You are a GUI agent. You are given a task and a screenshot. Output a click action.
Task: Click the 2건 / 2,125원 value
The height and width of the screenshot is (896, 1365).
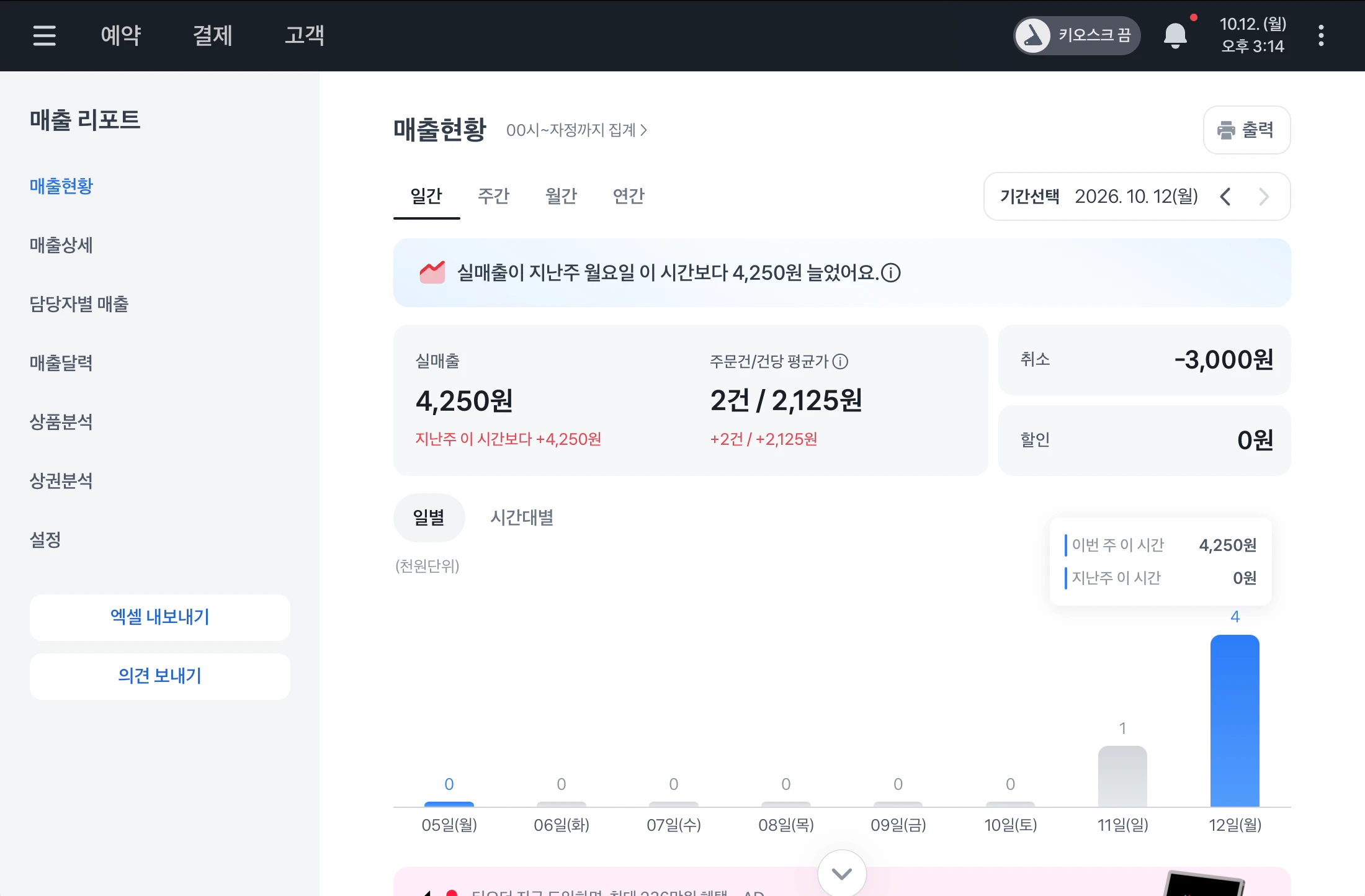(x=786, y=401)
